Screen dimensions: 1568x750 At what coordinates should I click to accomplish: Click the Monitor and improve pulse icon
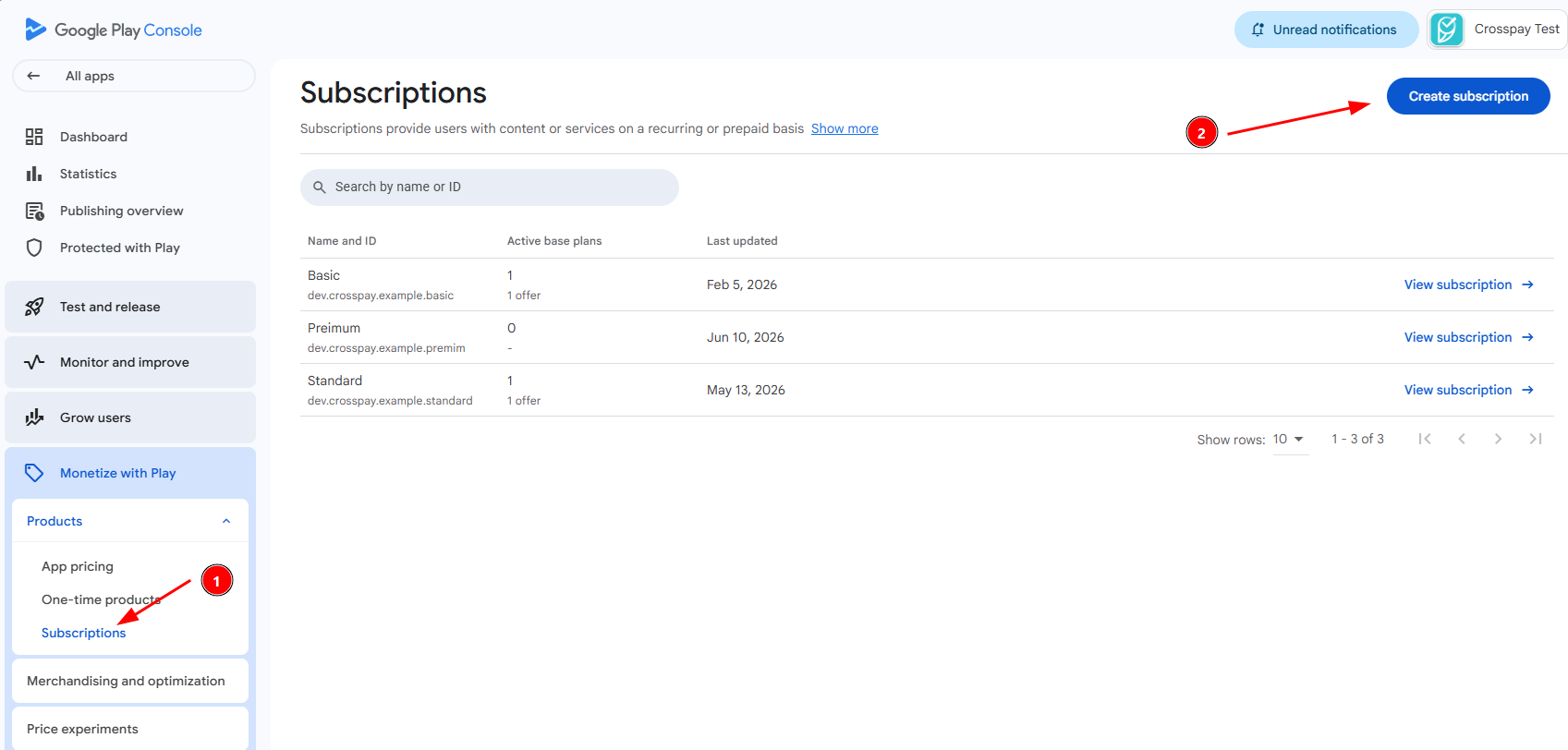[34, 362]
